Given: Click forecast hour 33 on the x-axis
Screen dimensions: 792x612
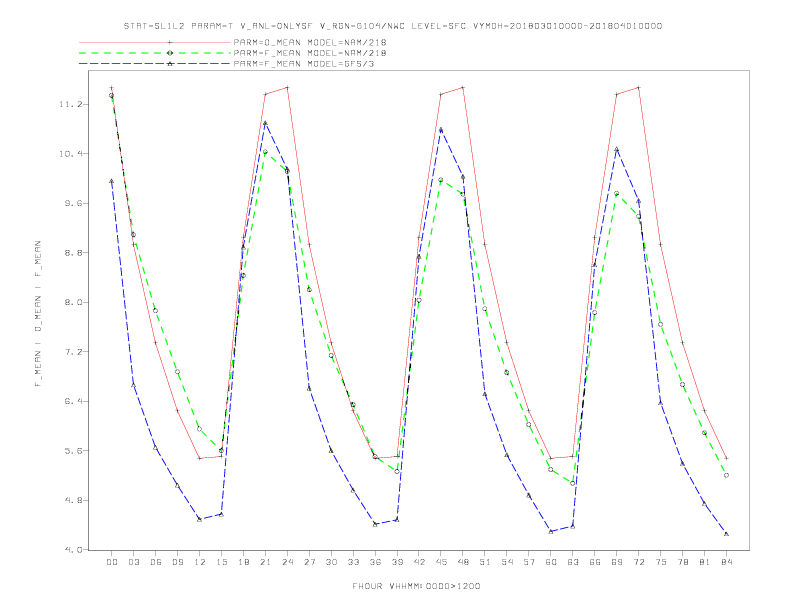Looking at the screenshot, I should (353, 562).
